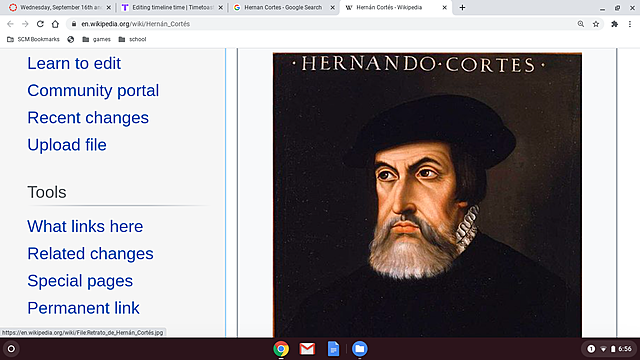Screen dimensions: 640x360
Task: Open the browser home page icon
Action: pos(55,24)
